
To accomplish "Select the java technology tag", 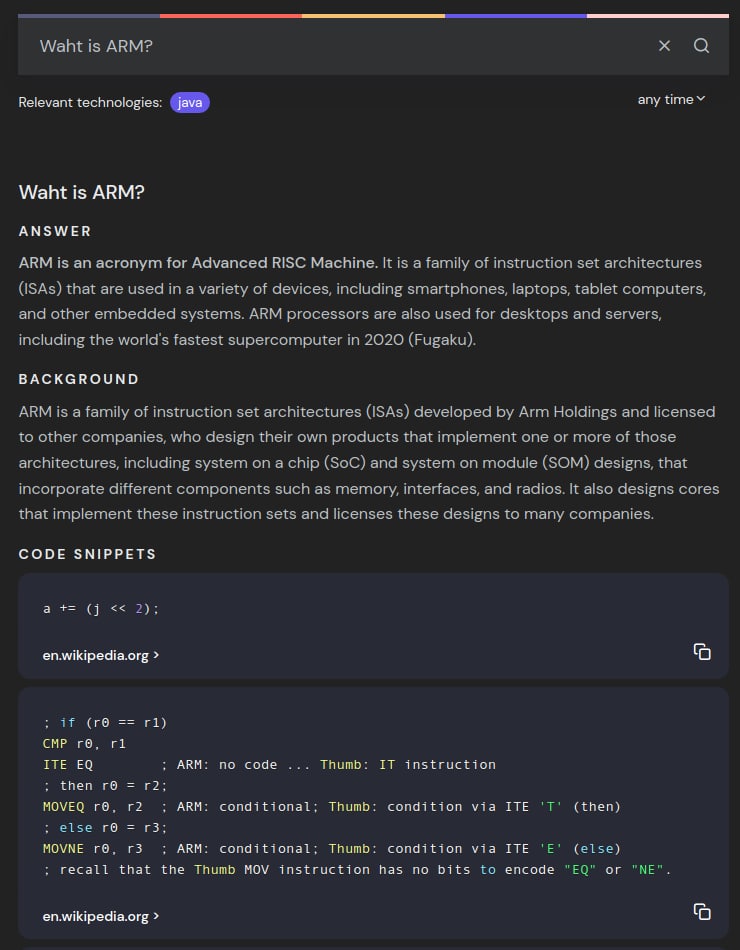I will point(190,102).
